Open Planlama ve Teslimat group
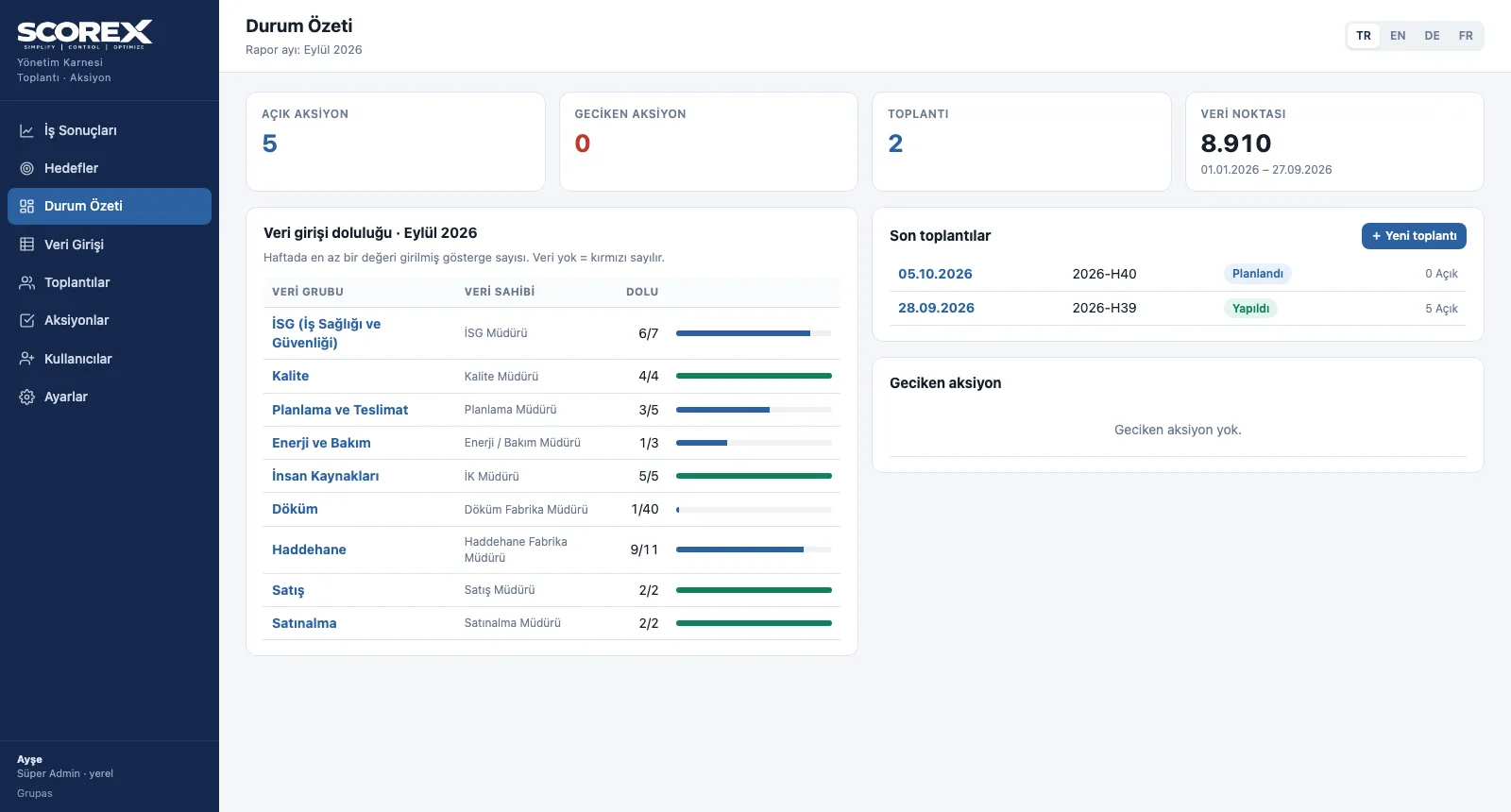The height and width of the screenshot is (812, 1511). [x=340, y=410]
